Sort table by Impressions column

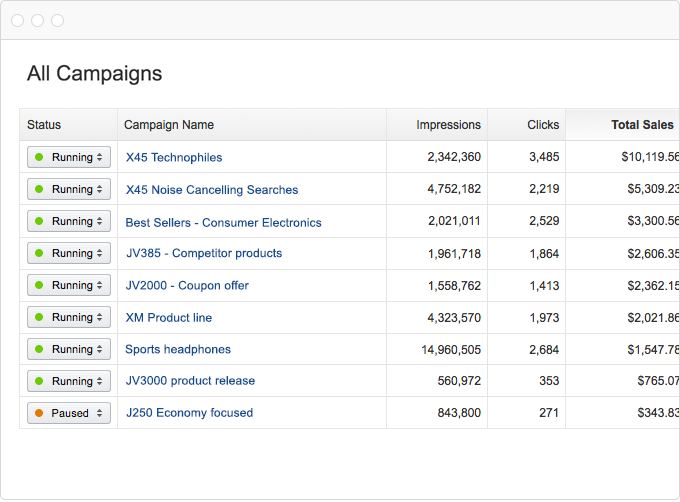click(x=448, y=125)
